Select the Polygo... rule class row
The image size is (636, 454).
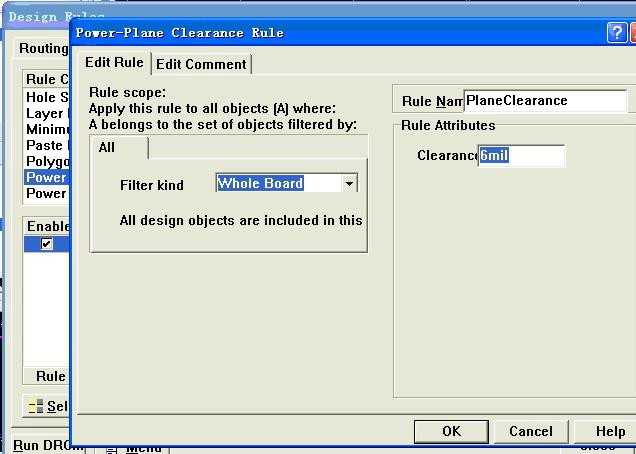[47, 161]
